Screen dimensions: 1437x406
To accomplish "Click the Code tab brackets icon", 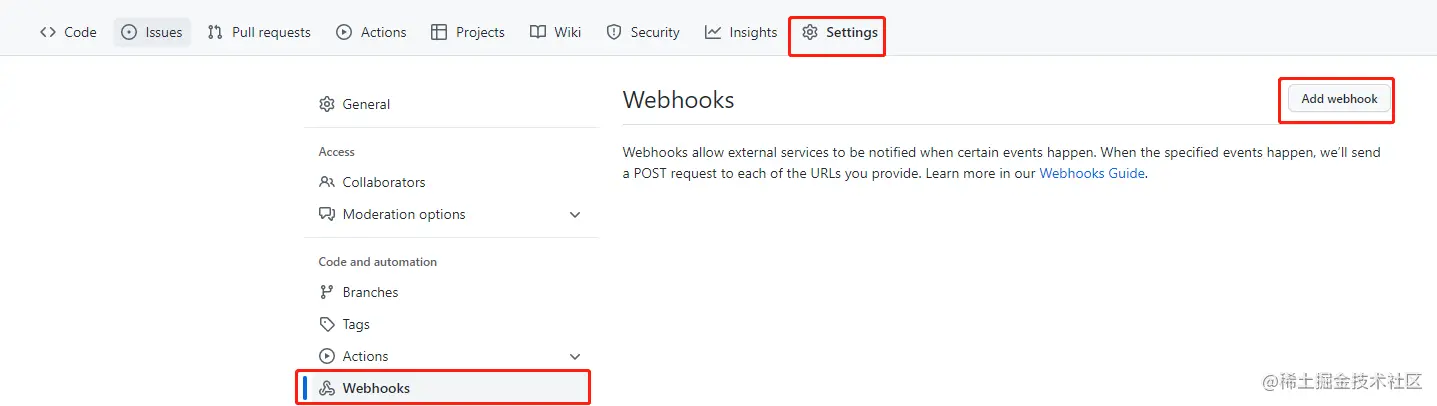I will tap(48, 32).
